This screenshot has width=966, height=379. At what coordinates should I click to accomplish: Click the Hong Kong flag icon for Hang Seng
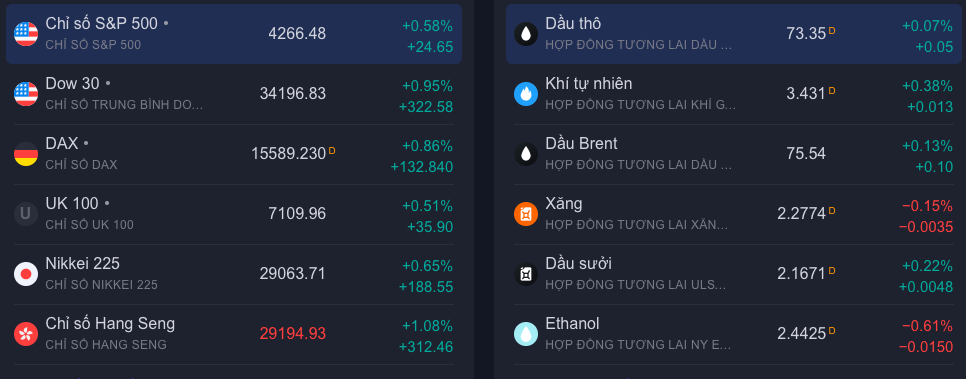[x=26, y=334]
